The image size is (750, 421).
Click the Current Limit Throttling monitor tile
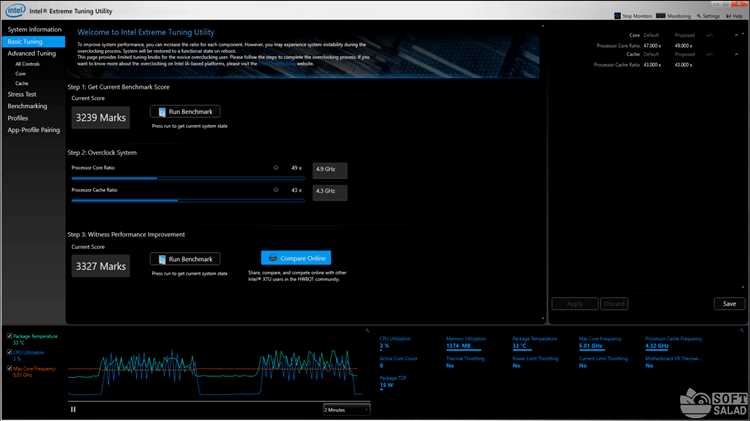603,362
